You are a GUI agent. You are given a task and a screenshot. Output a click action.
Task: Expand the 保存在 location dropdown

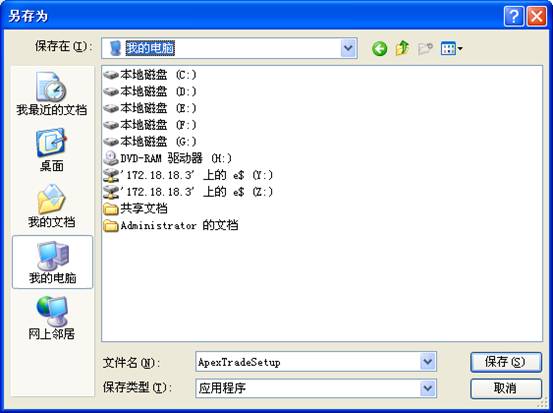pos(348,48)
